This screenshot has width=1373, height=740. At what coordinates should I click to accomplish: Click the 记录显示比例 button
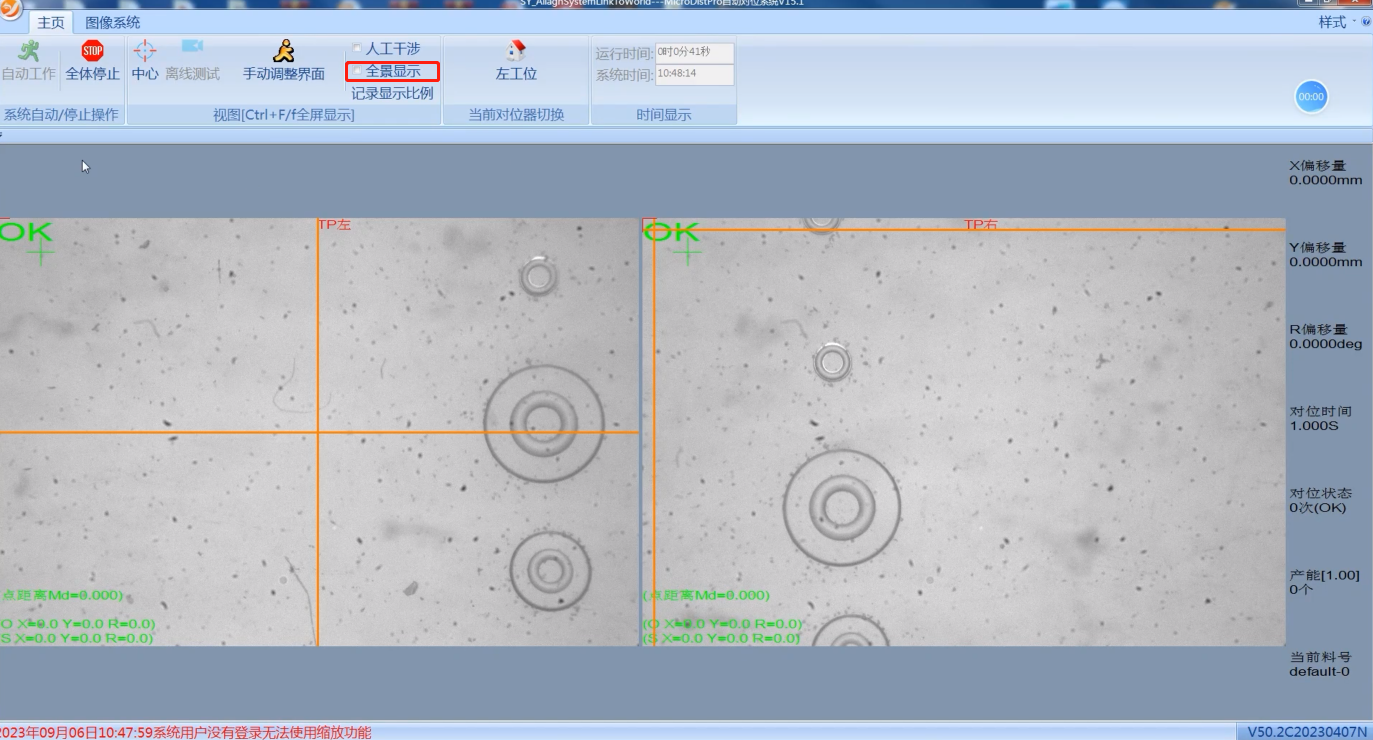392,93
